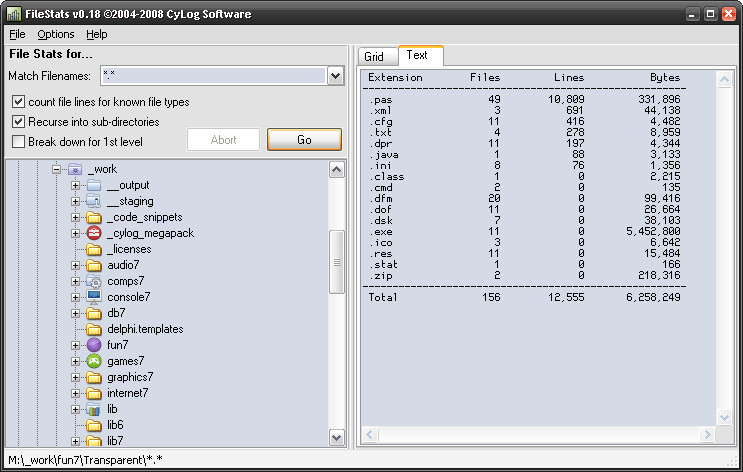This screenshot has height=472, width=743.
Task: Select the __output folder icon
Action: point(94,185)
